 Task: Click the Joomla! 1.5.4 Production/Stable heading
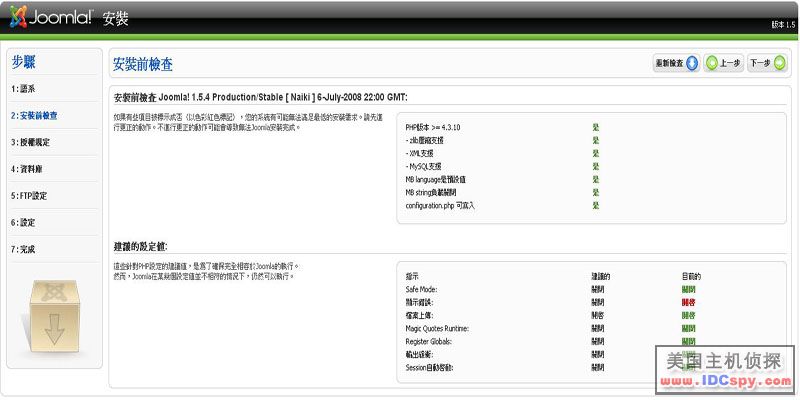point(260,97)
